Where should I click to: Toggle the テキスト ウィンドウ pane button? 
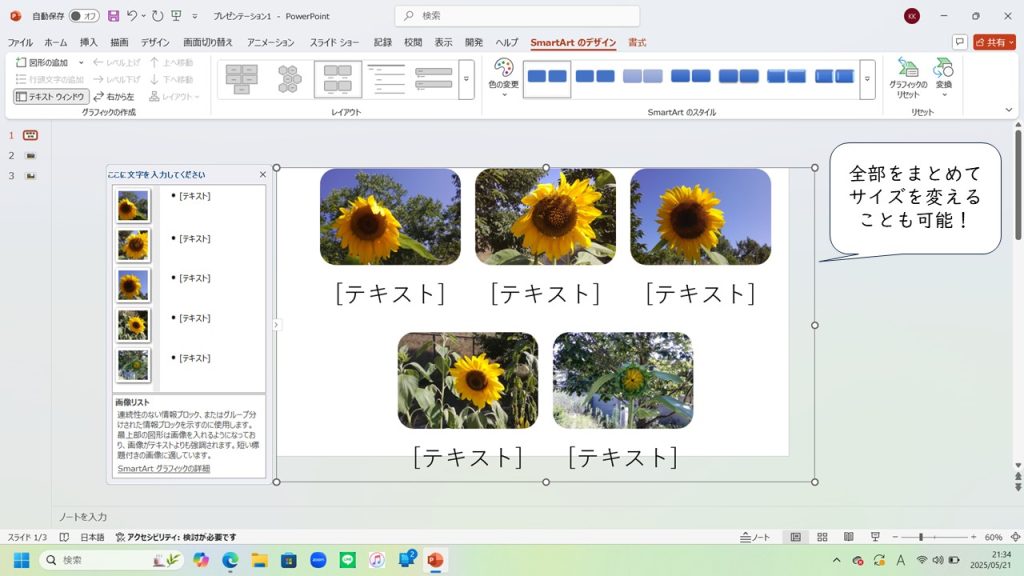point(51,96)
